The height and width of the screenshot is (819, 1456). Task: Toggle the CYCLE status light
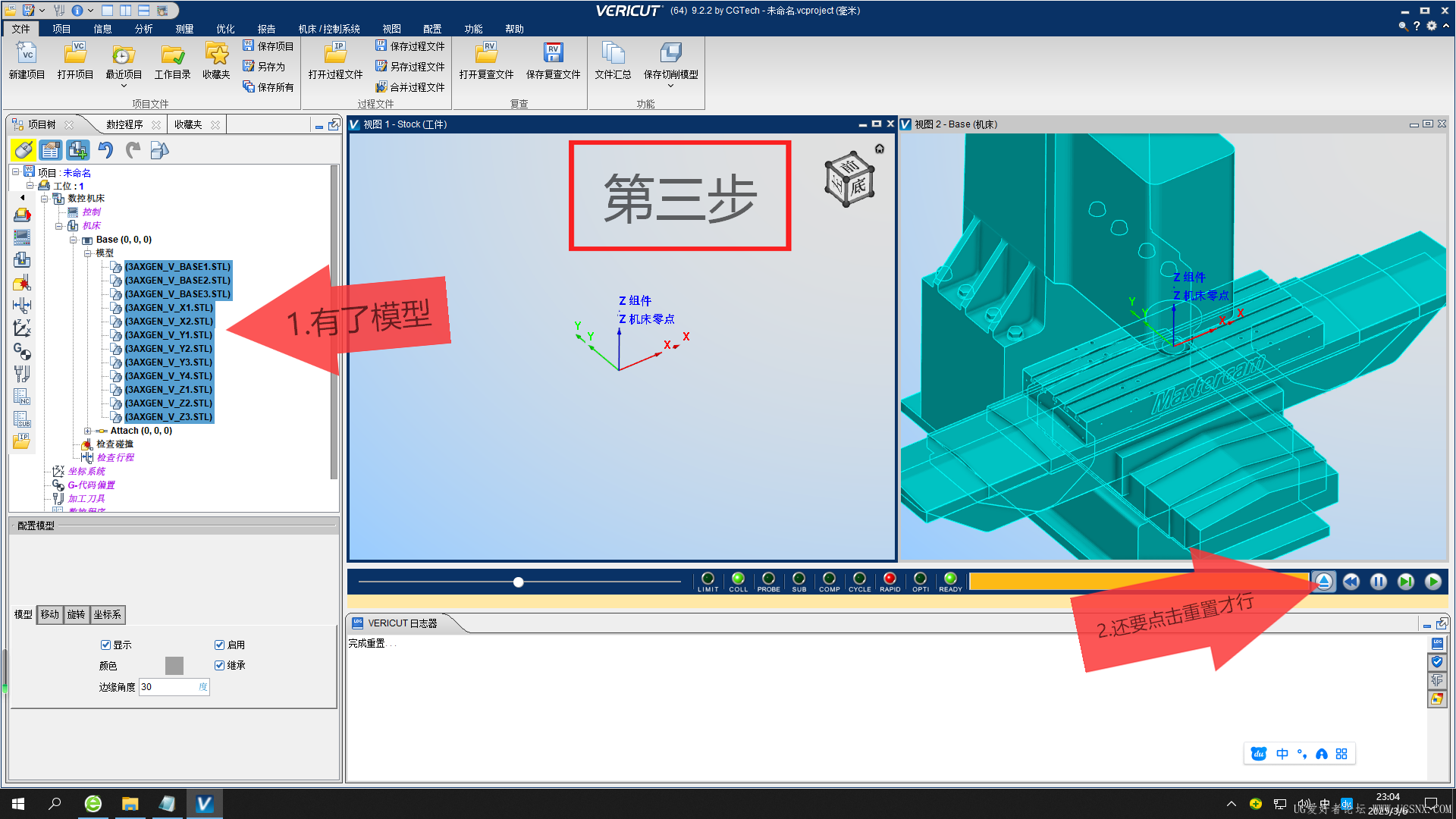tap(859, 579)
